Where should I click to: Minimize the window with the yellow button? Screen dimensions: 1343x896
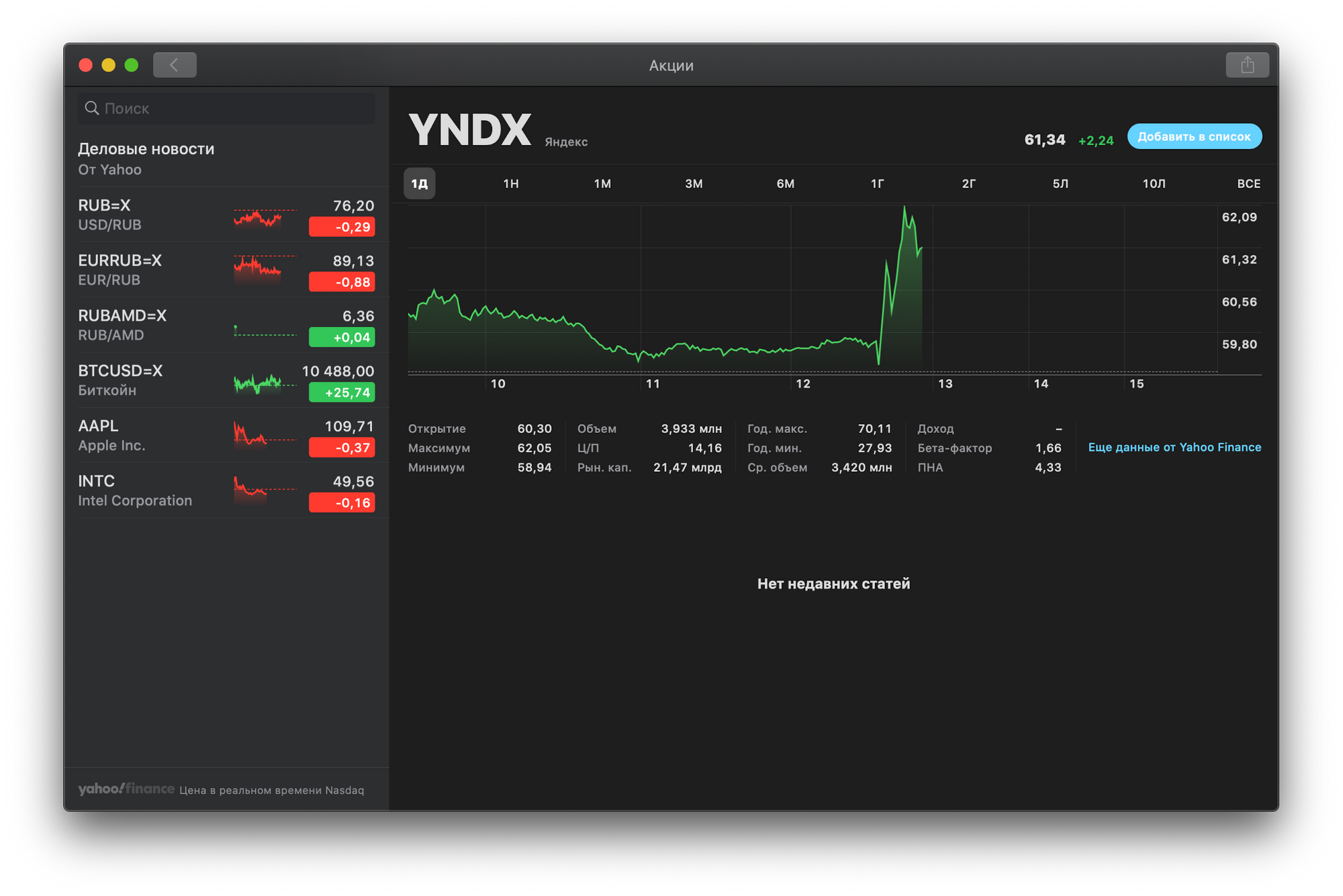pyautogui.click(x=109, y=65)
